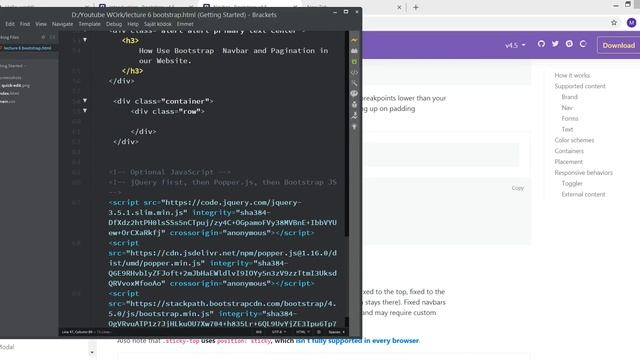This screenshot has height=360, width=640.
Task: Click the green square extension icon
Action: 354,62
